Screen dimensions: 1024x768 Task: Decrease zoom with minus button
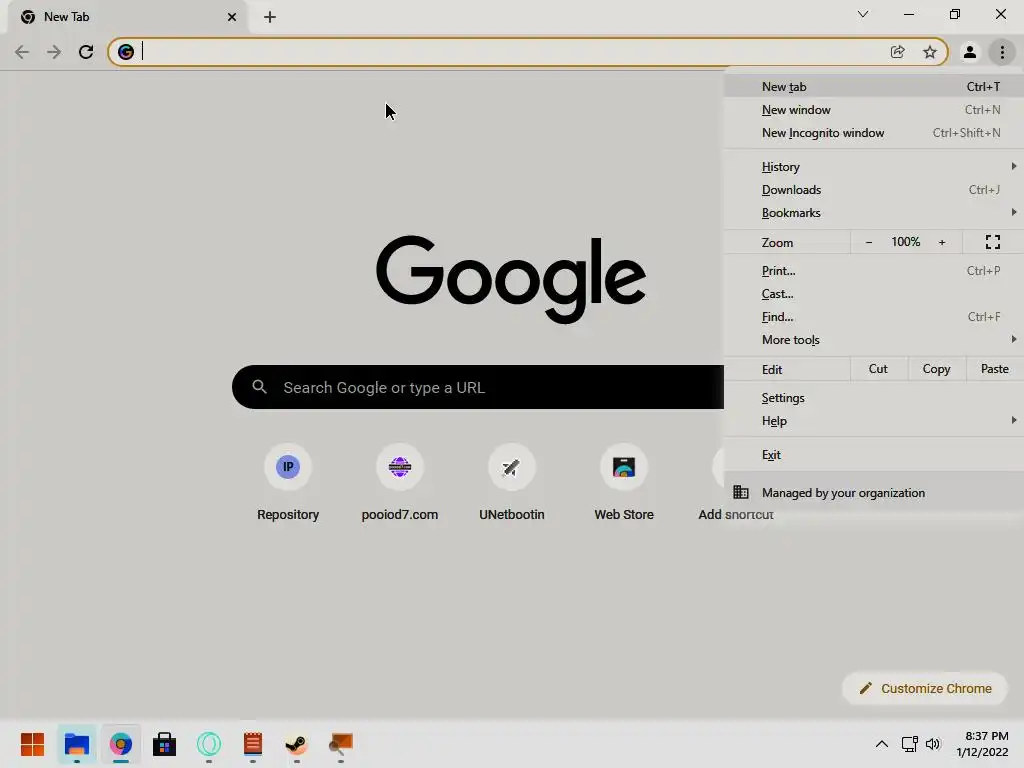click(869, 242)
